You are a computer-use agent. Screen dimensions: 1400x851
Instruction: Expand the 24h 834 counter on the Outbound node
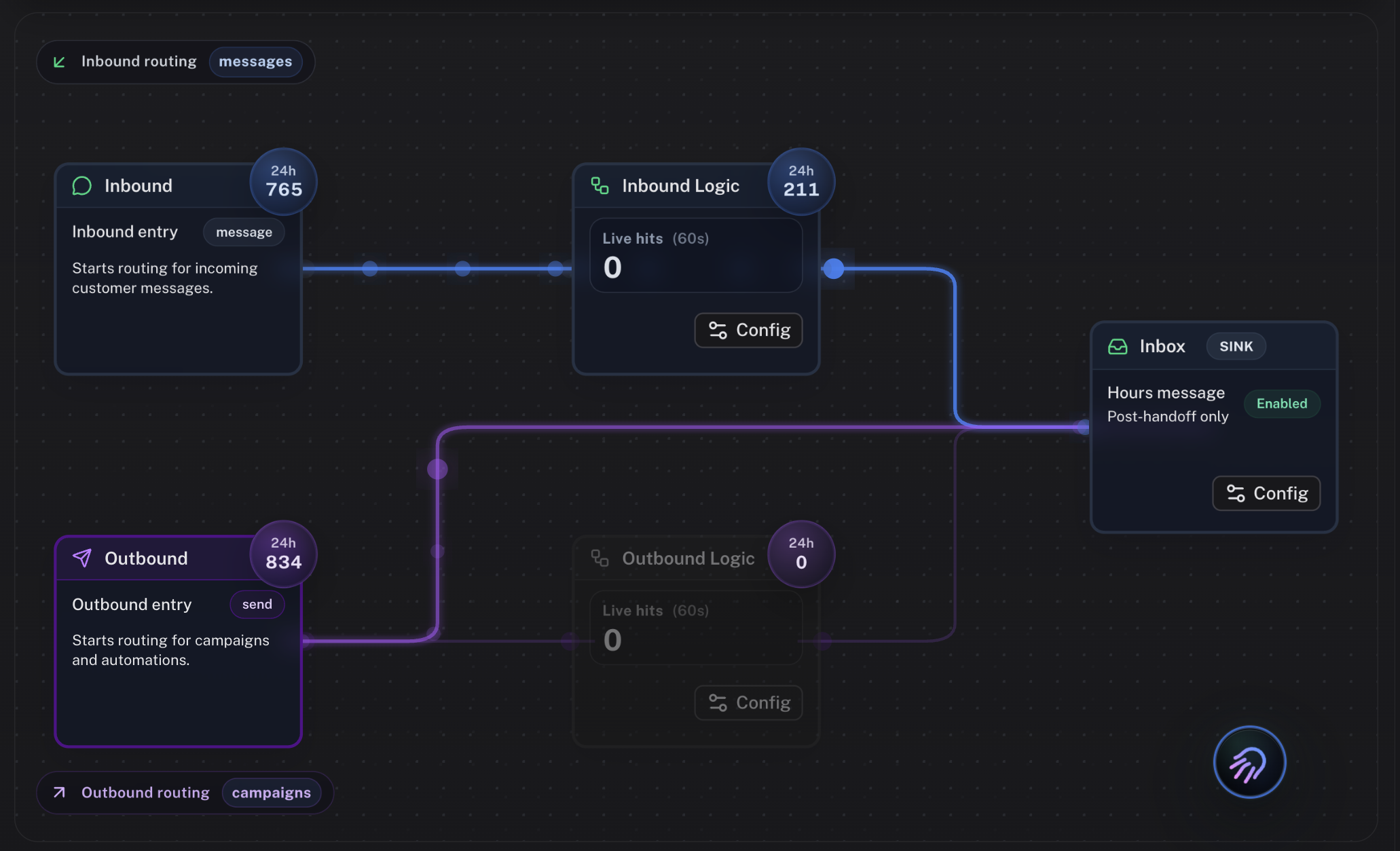282,554
